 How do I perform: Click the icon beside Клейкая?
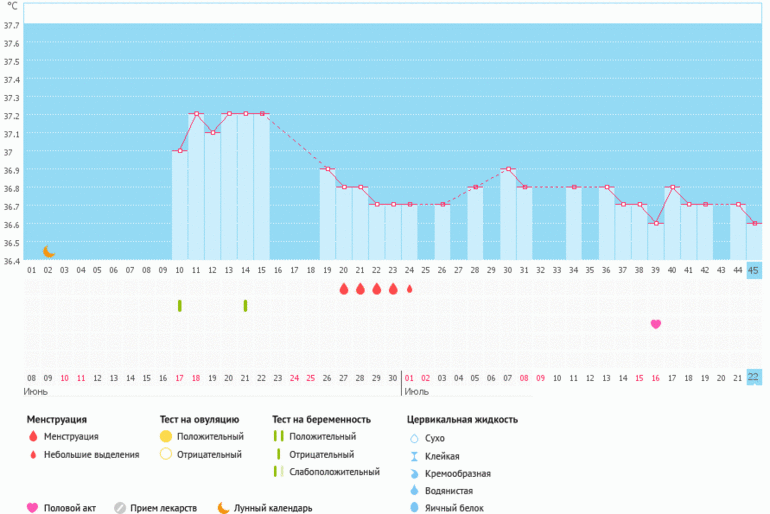[414, 456]
